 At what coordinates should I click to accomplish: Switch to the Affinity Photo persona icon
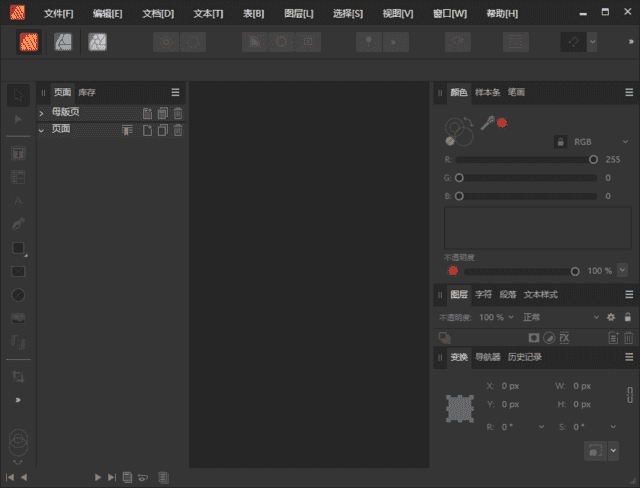click(97, 42)
